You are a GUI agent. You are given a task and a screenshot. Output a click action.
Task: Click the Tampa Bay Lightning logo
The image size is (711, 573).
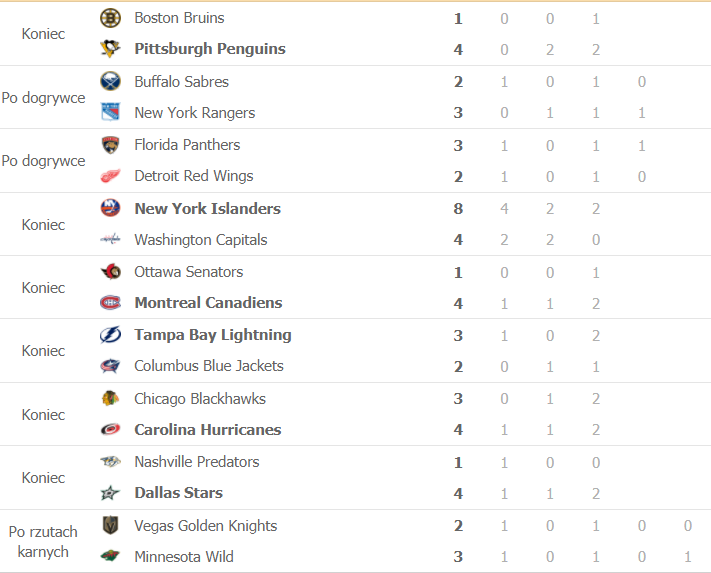coord(110,335)
